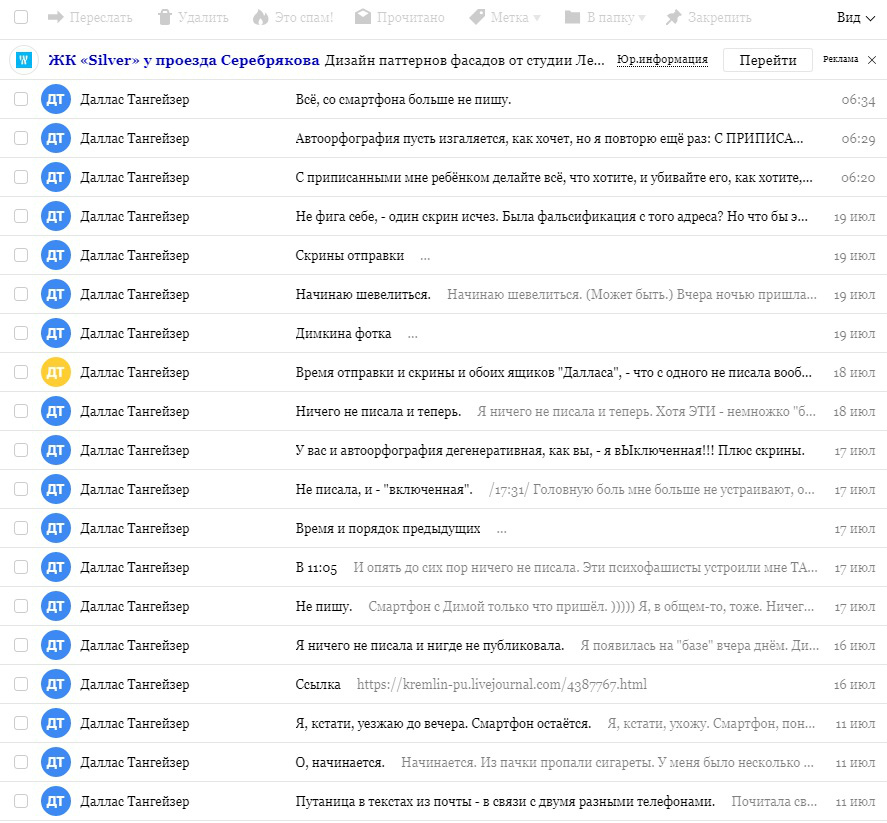887x823 pixels.
Task: Open the email "Время и порядок предыдущих"
Action: (388, 528)
